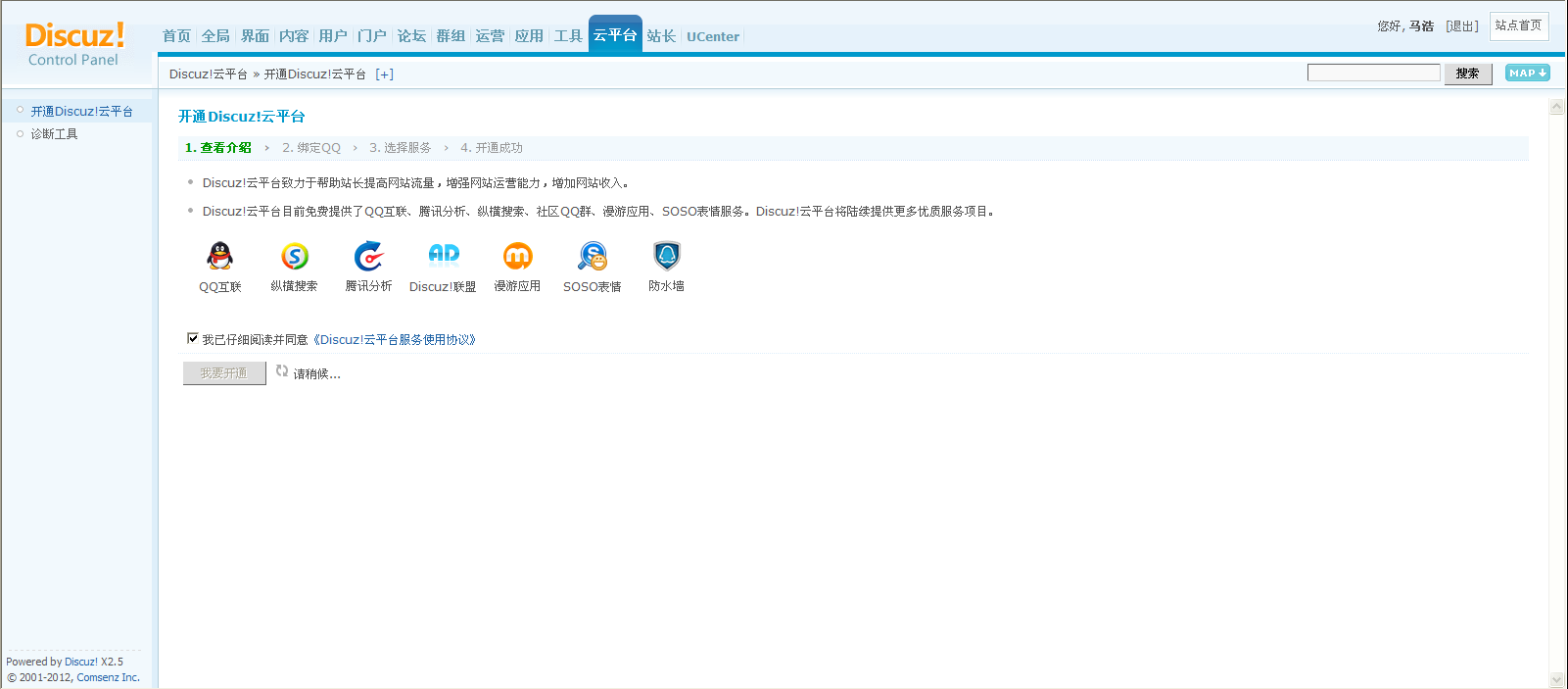Click the SOSO表情 icon
The image size is (1568, 689).
(x=593, y=256)
